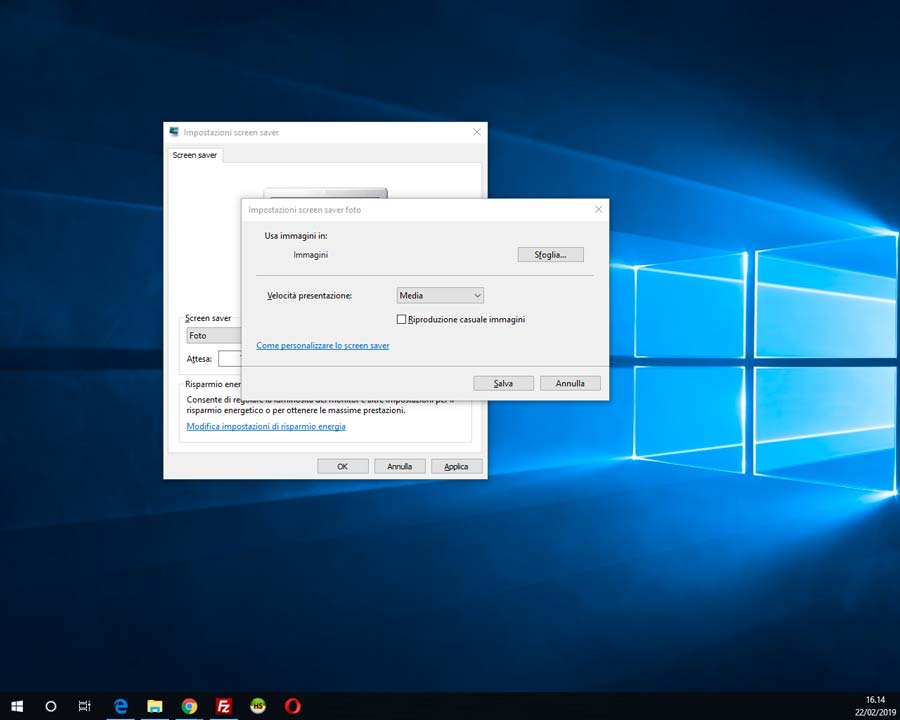Open the Windows Start menu

pos(17,706)
